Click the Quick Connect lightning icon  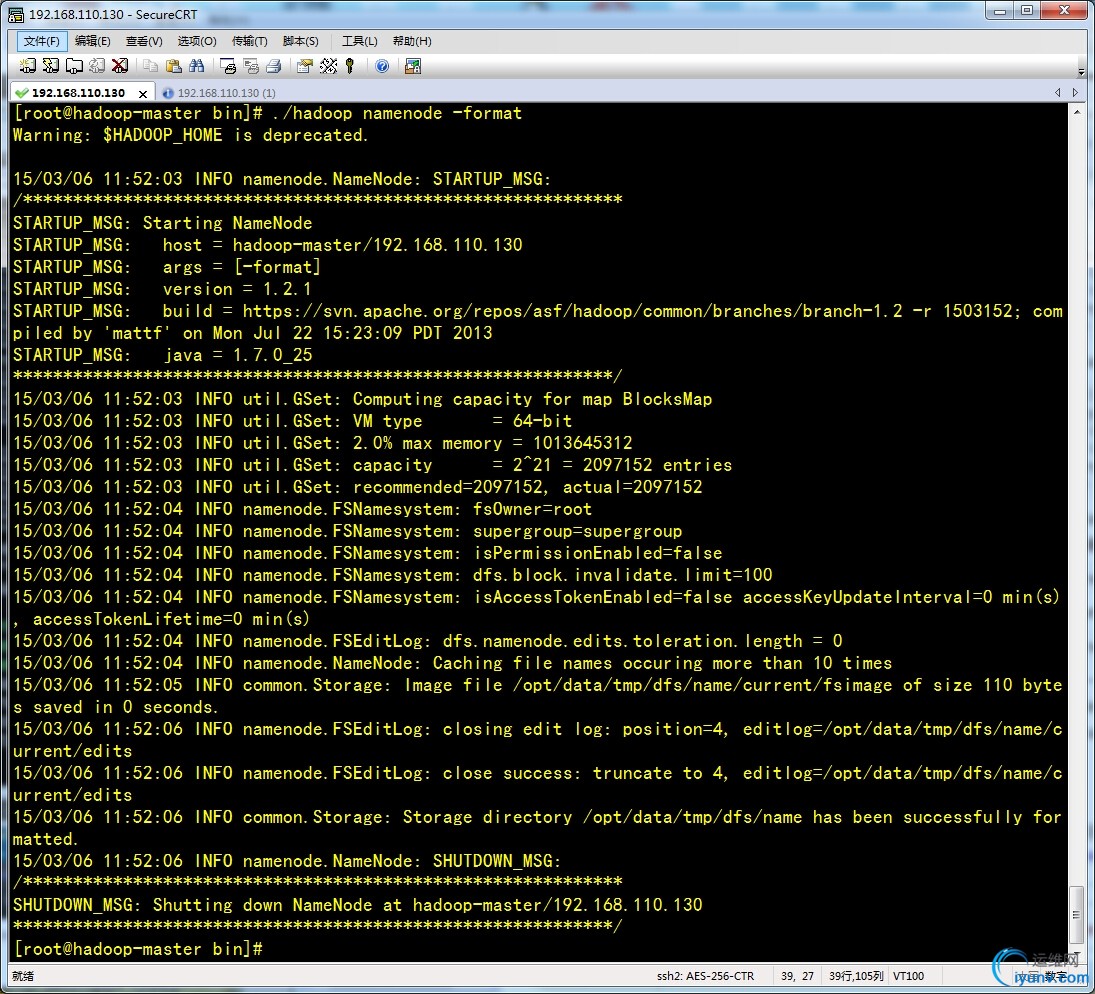coord(50,66)
